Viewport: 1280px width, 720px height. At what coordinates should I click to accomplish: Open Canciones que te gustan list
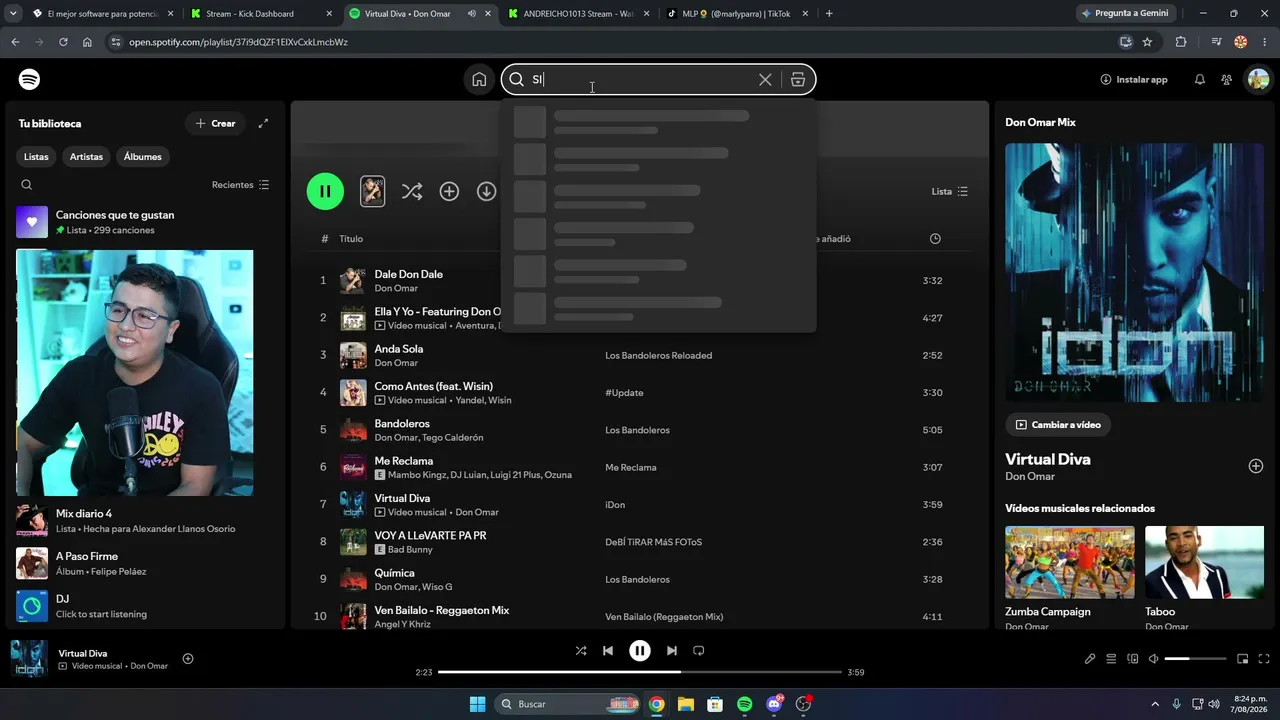pos(144,222)
